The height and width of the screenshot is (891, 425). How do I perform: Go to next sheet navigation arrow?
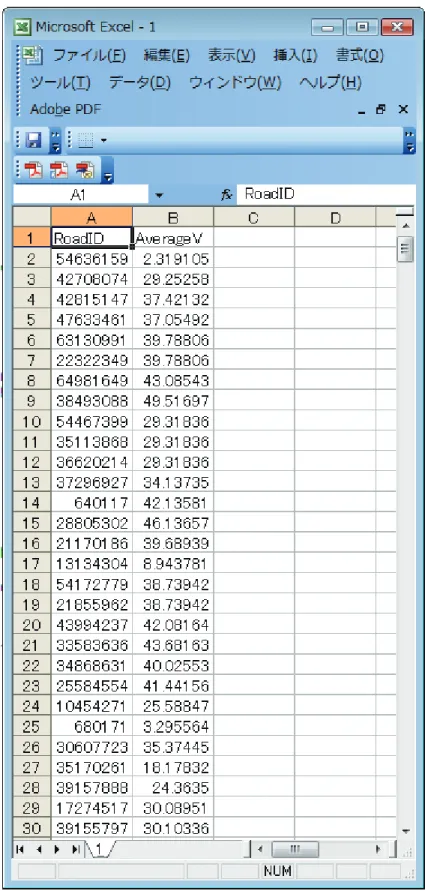(x=57, y=849)
